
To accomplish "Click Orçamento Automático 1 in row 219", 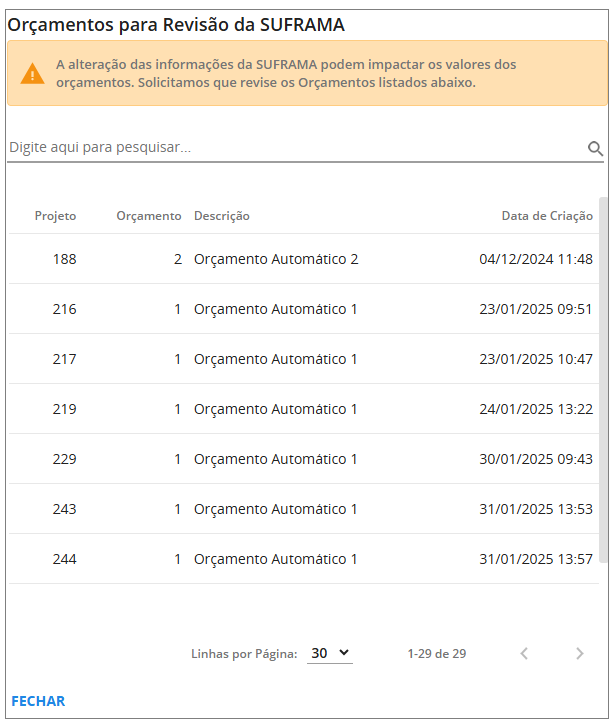I will [276, 409].
